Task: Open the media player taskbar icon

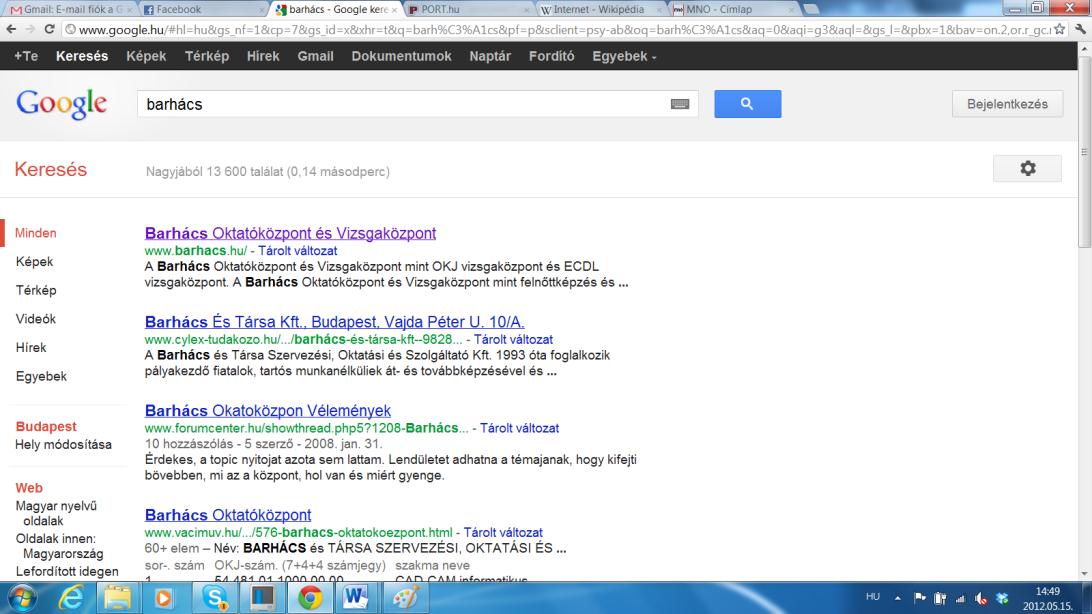Action: tap(164, 598)
